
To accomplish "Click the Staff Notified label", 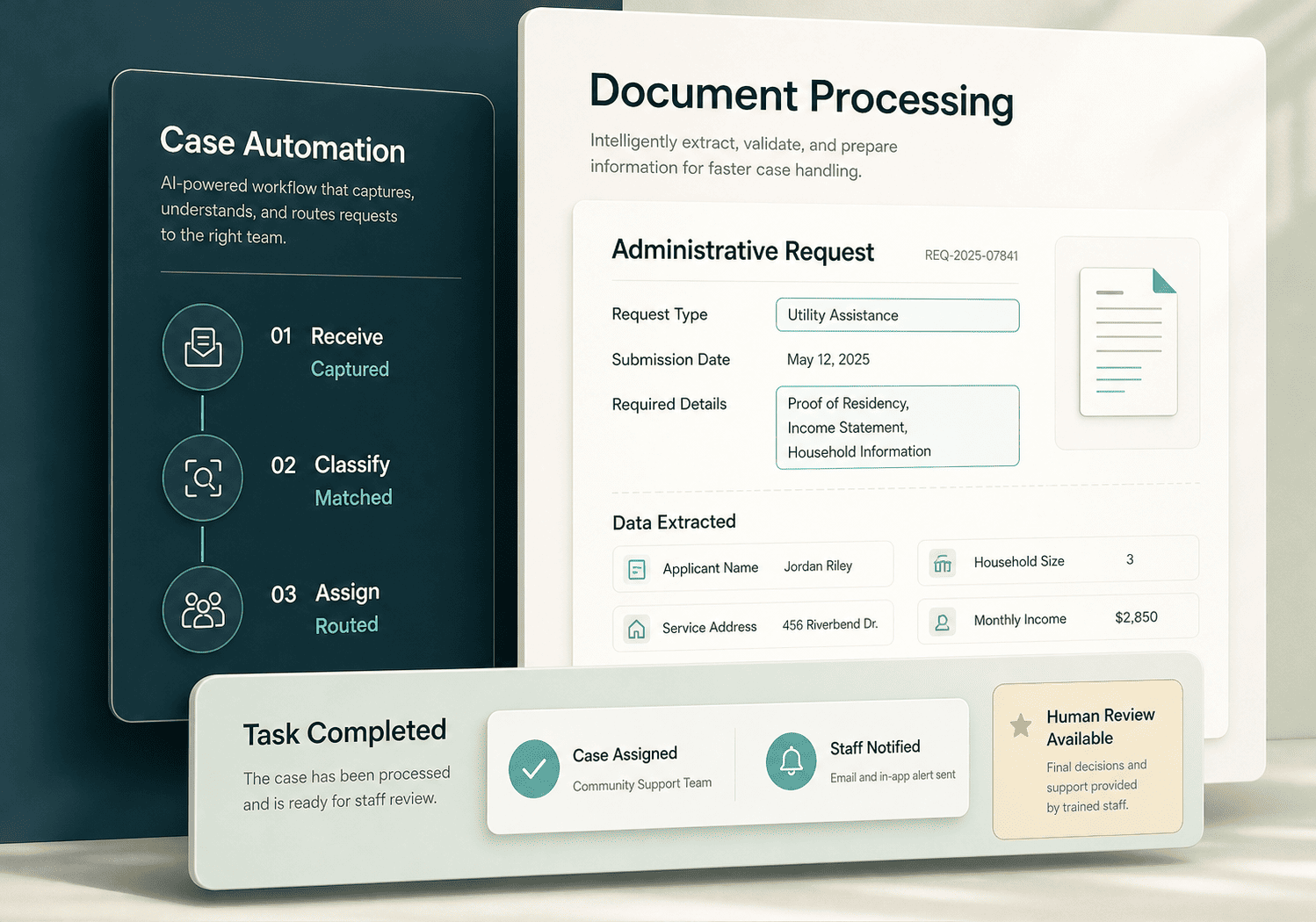I will (875, 747).
